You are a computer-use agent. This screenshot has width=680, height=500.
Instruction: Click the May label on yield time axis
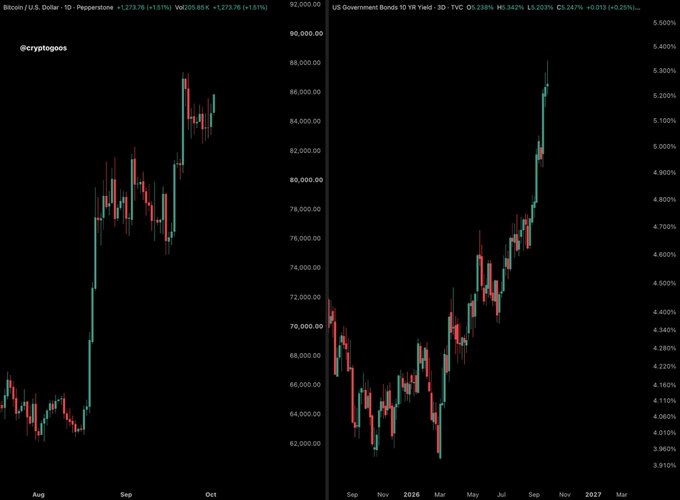473,494
